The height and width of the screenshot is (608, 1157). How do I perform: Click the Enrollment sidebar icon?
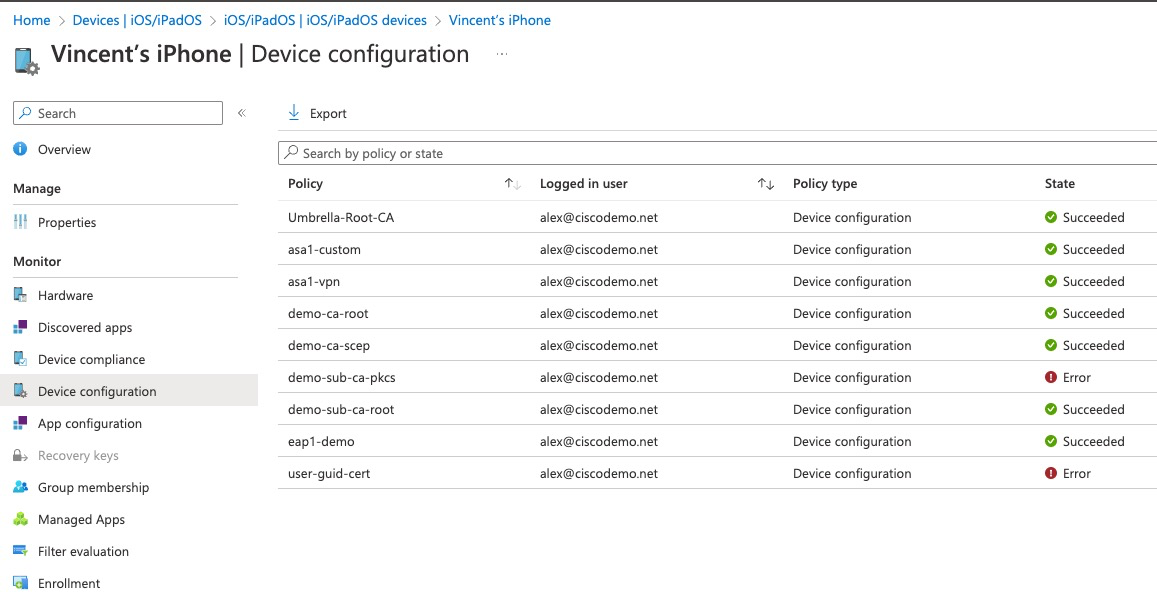pyautogui.click(x=20, y=582)
